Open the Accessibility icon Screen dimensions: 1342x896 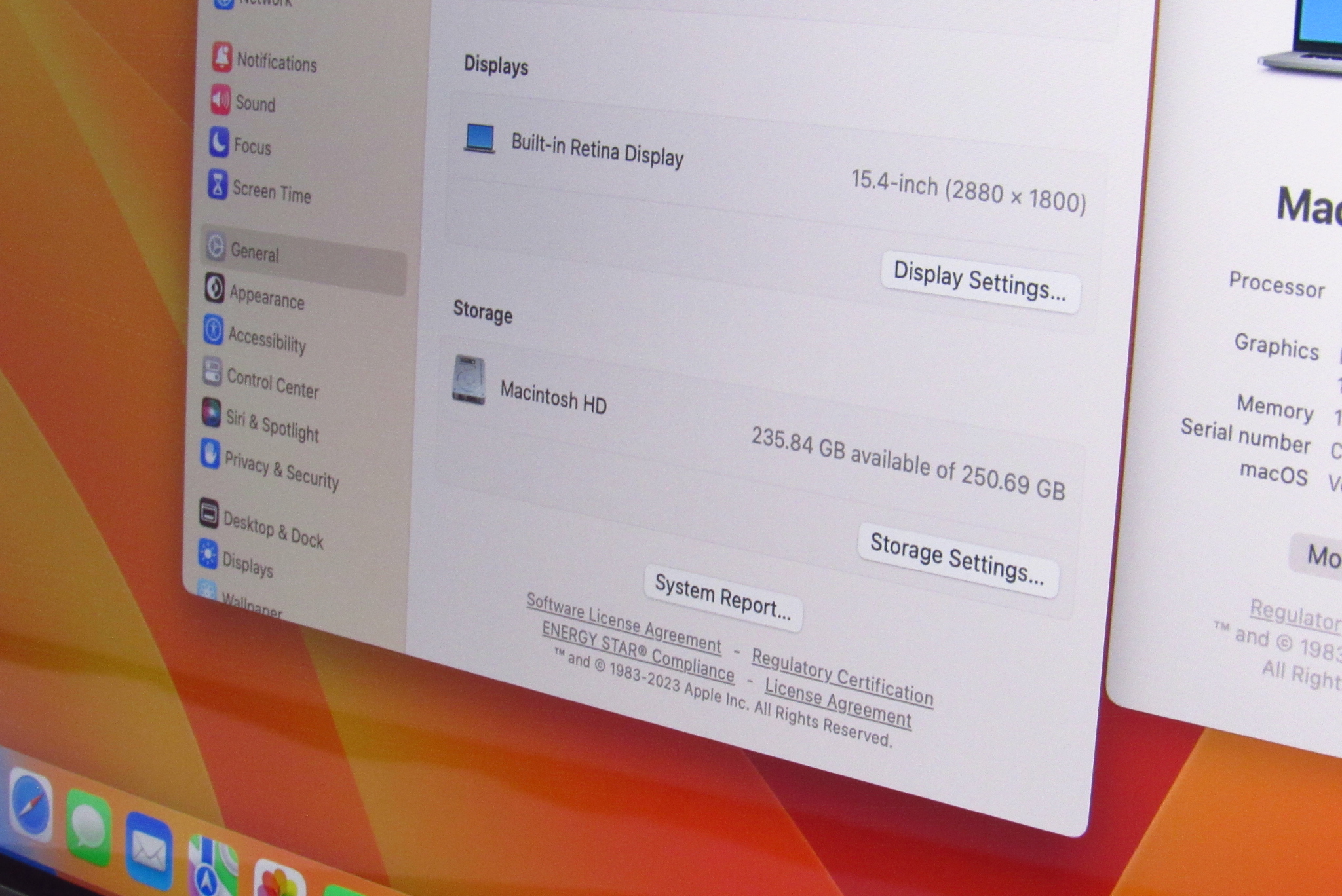pyautogui.click(x=213, y=329)
